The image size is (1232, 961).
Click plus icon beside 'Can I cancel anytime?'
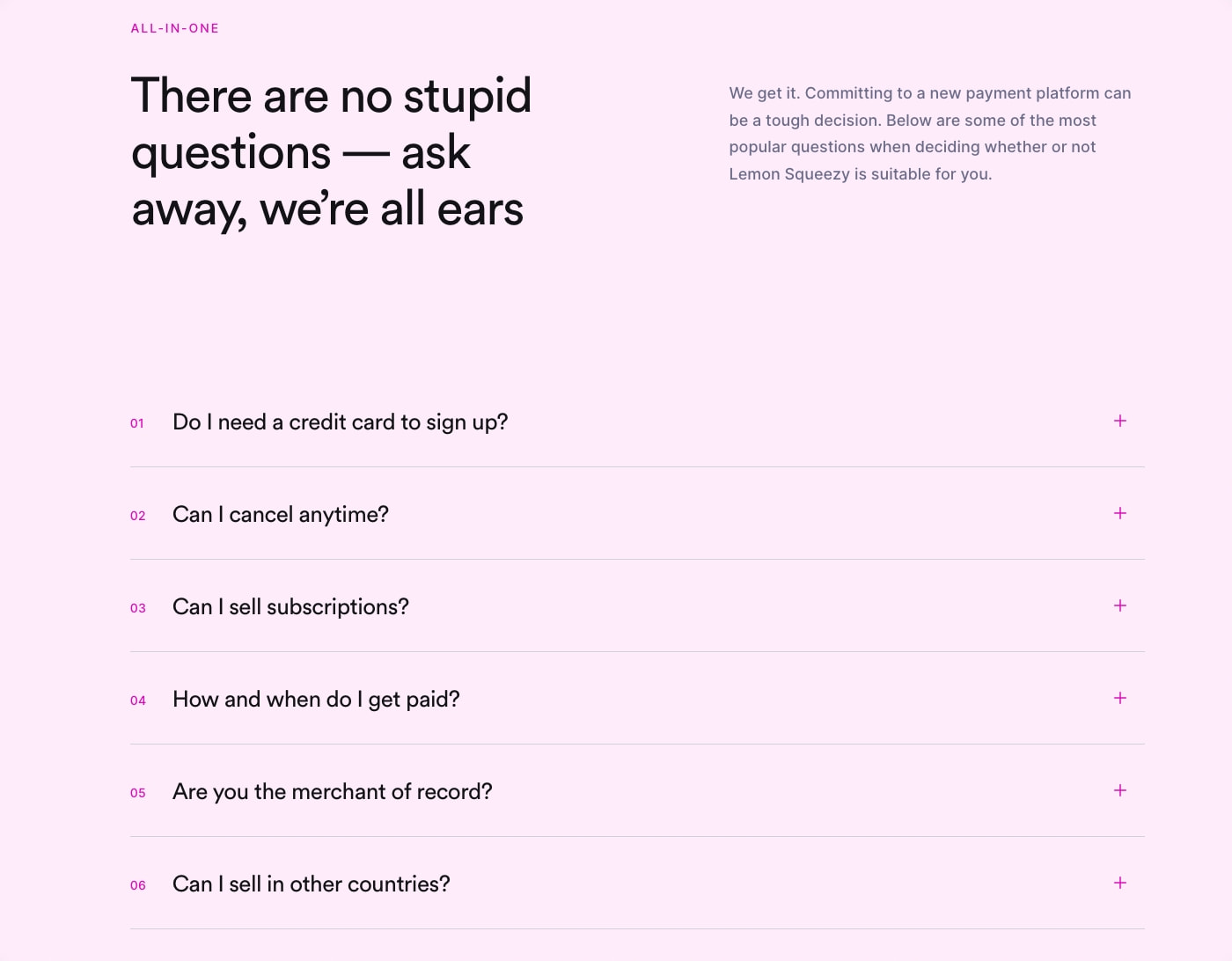coord(1119,513)
